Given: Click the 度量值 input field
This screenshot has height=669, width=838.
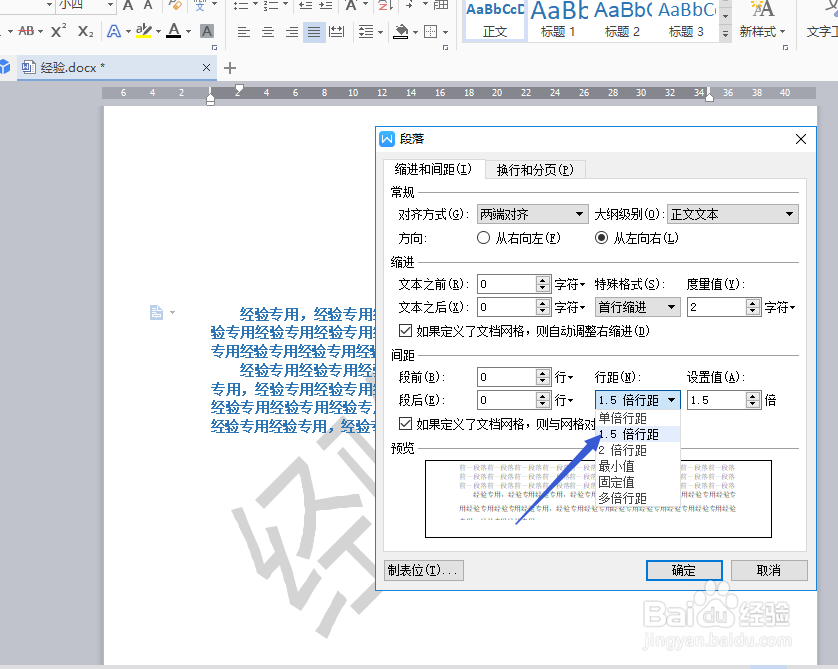Looking at the screenshot, I should 716,307.
